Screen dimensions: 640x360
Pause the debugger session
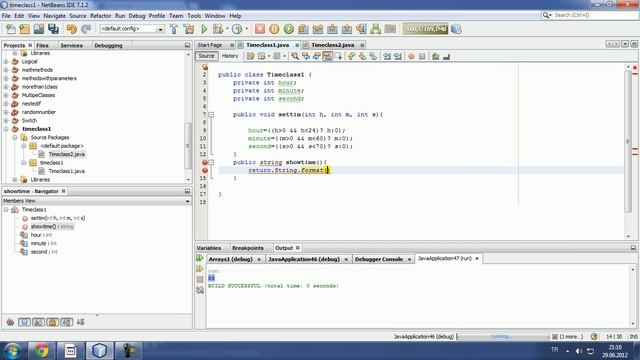point(274,29)
